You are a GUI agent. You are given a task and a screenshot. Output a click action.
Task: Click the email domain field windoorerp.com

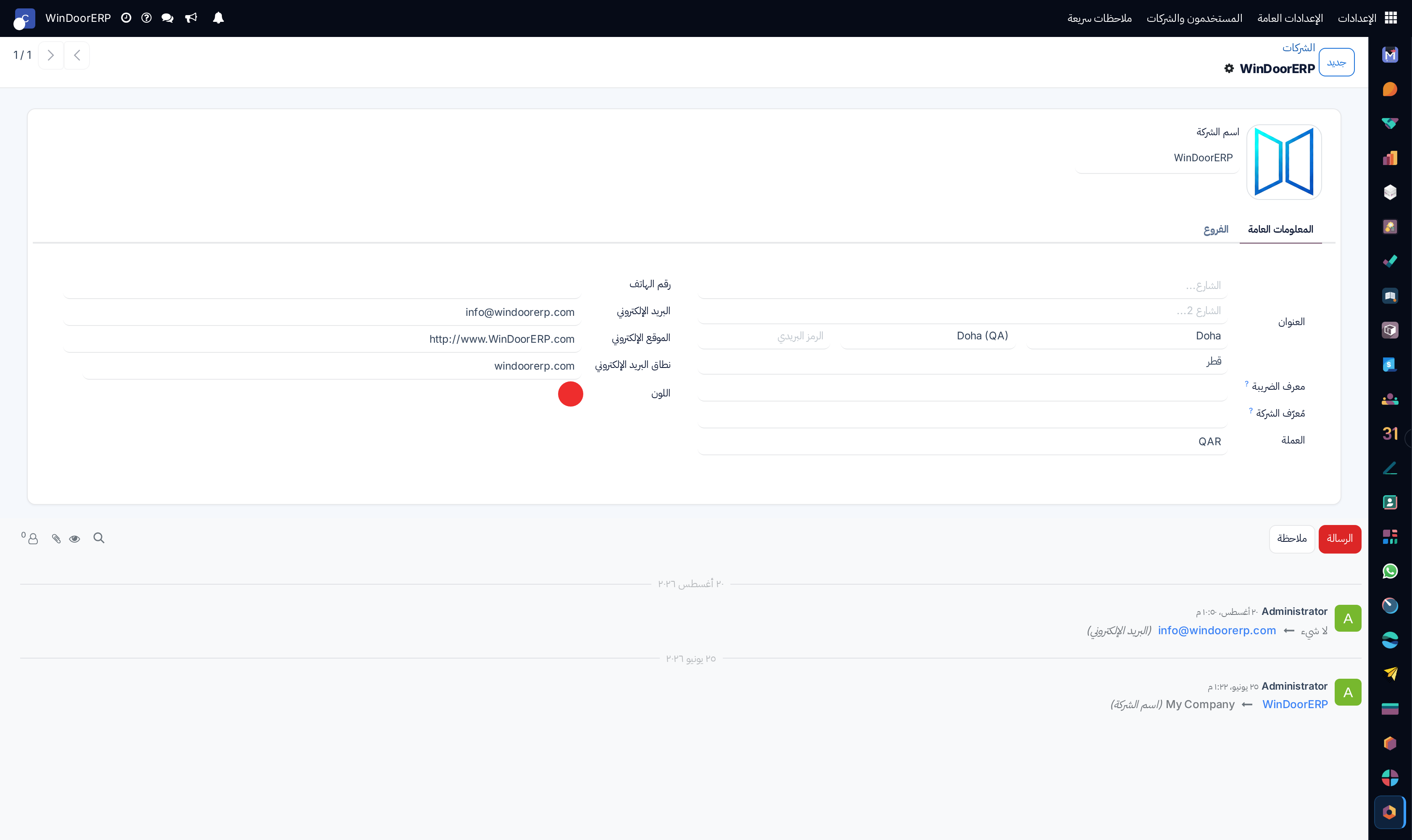(x=331, y=366)
